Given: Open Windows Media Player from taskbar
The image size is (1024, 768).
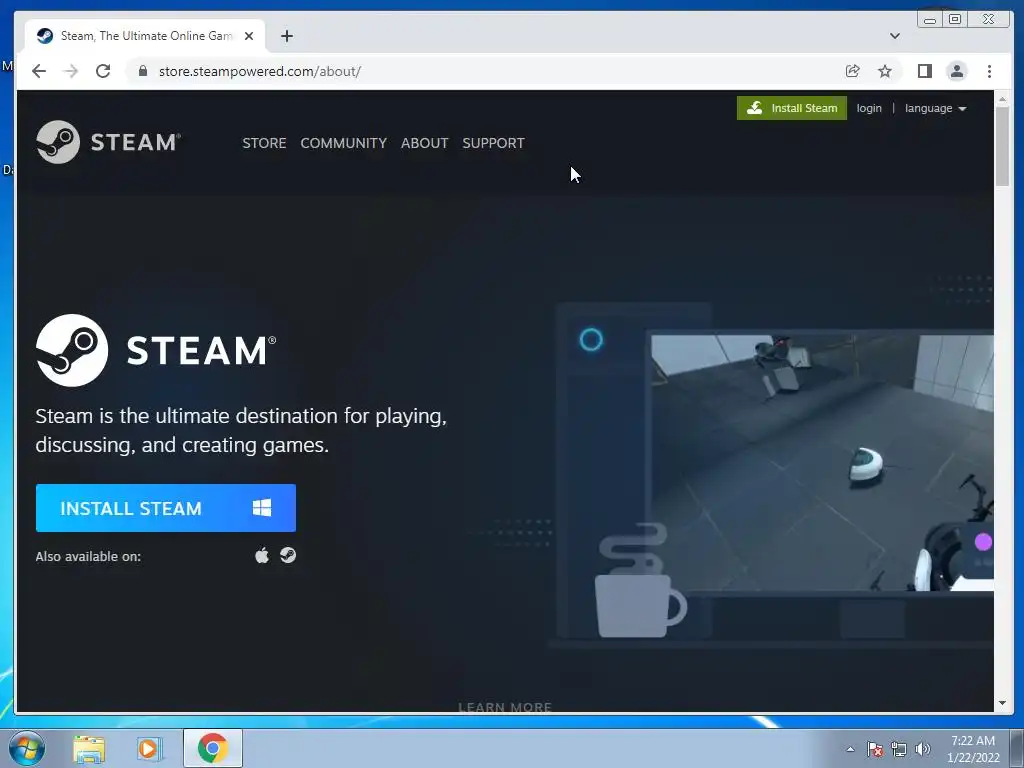Looking at the screenshot, I should [x=150, y=749].
